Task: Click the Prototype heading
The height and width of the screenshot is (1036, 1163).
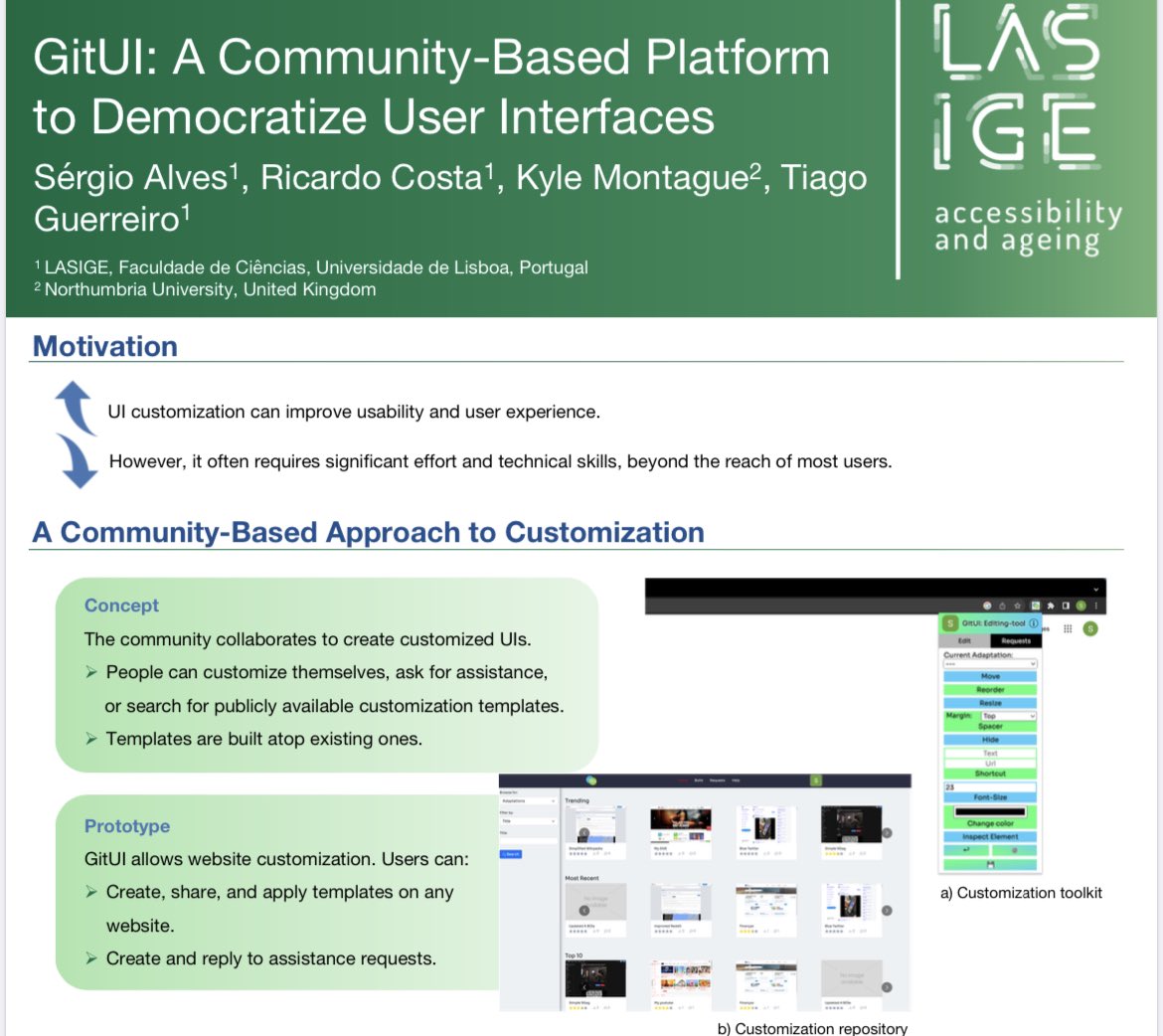Action: (x=127, y=826)
